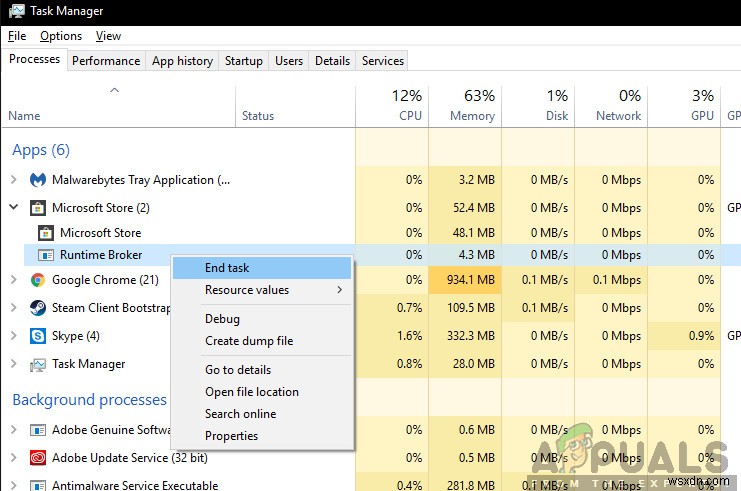Click the 48.1 MB memory cell
This screenshot has height=491, width=741.
[465, 233]
